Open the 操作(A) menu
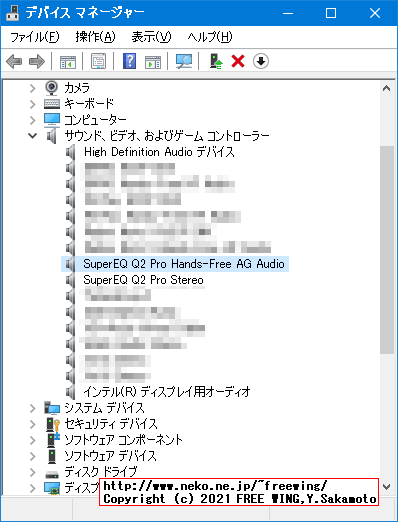This screenshot has width=398, height=522. tap(95, 37)
